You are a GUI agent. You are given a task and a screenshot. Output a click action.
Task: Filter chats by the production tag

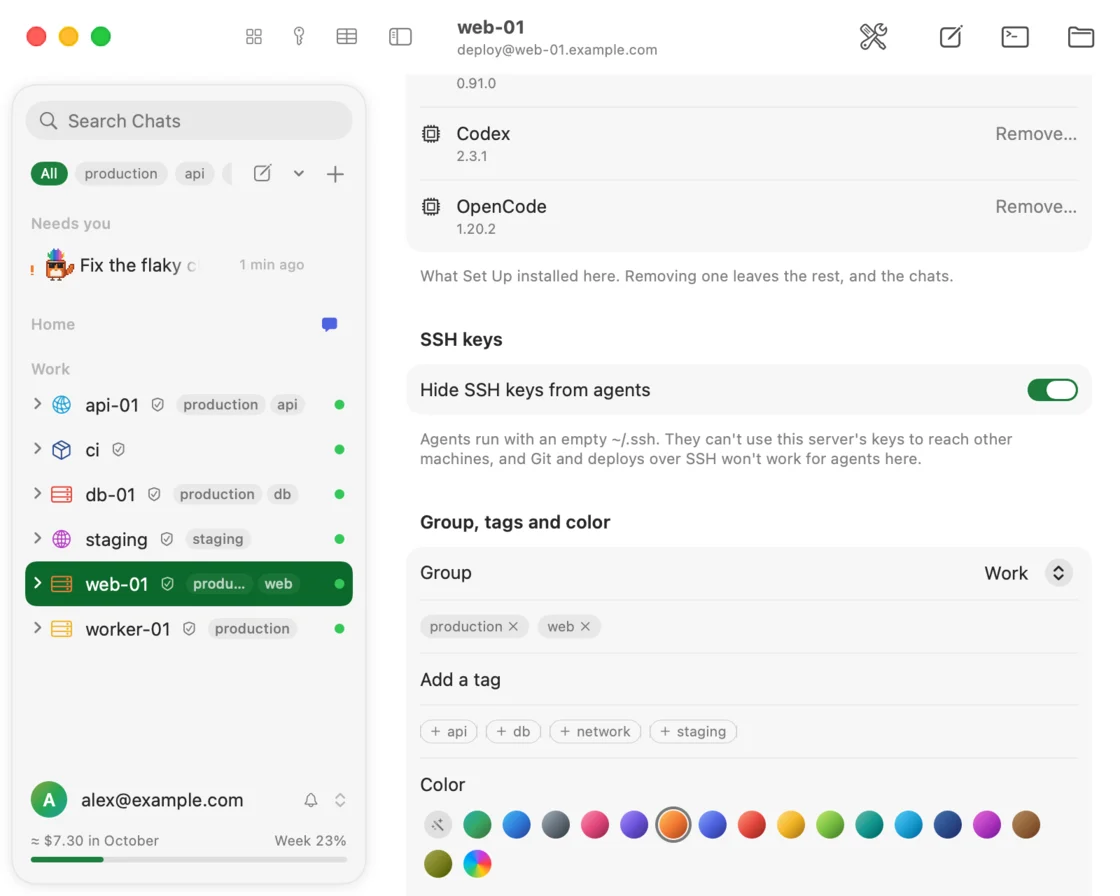tap(121, 174)
